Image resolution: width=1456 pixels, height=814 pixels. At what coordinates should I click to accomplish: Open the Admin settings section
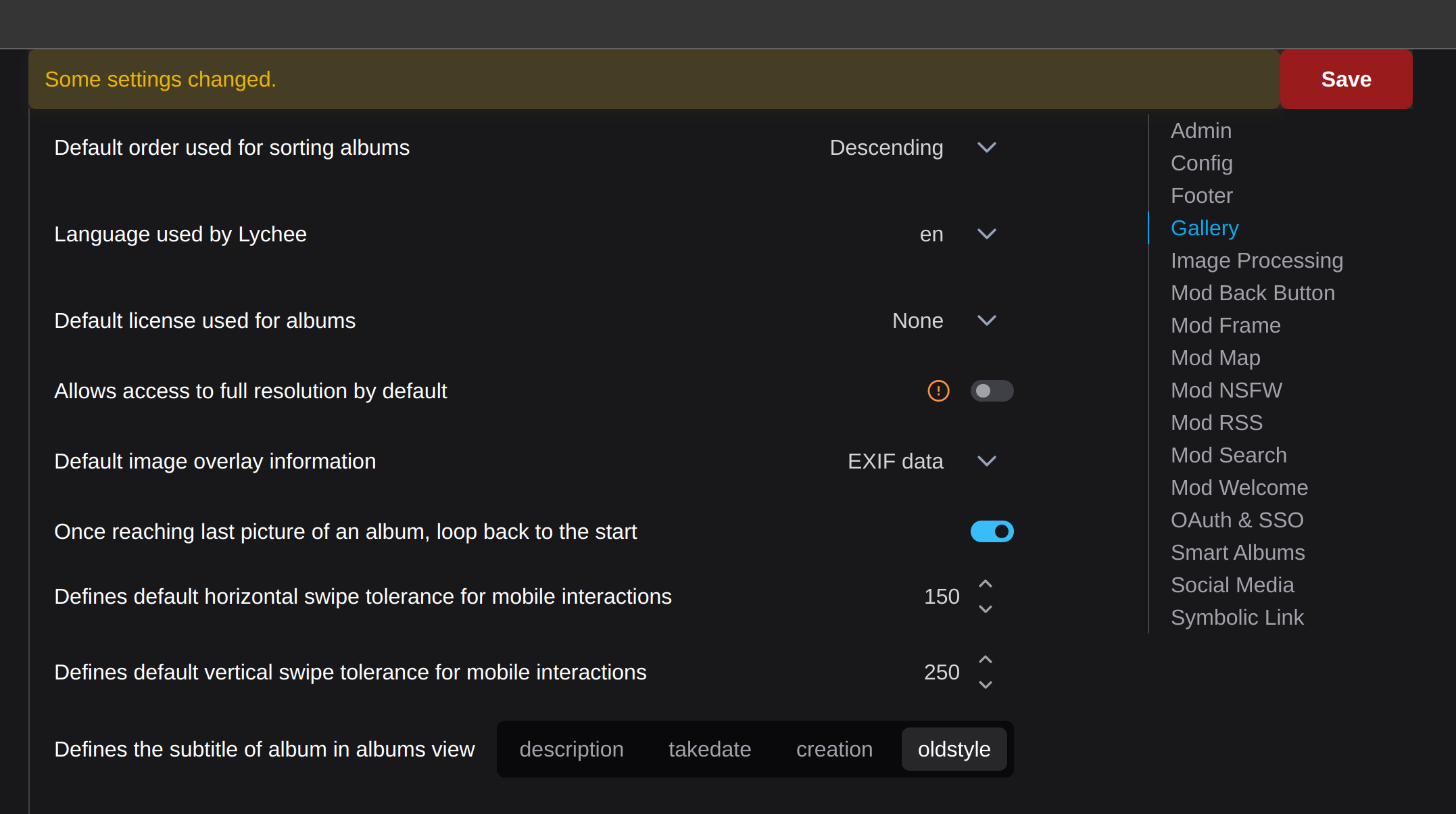pos(1200,131)
